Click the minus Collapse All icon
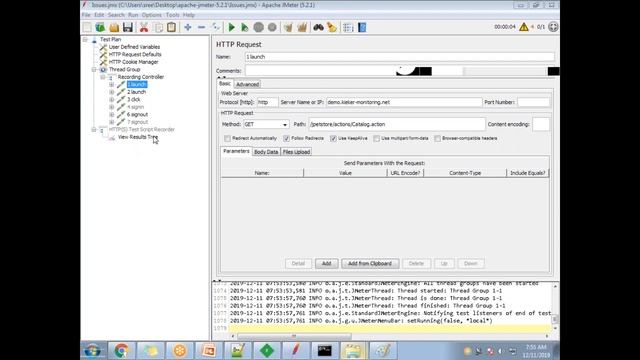640x360 pixels. 202,27
